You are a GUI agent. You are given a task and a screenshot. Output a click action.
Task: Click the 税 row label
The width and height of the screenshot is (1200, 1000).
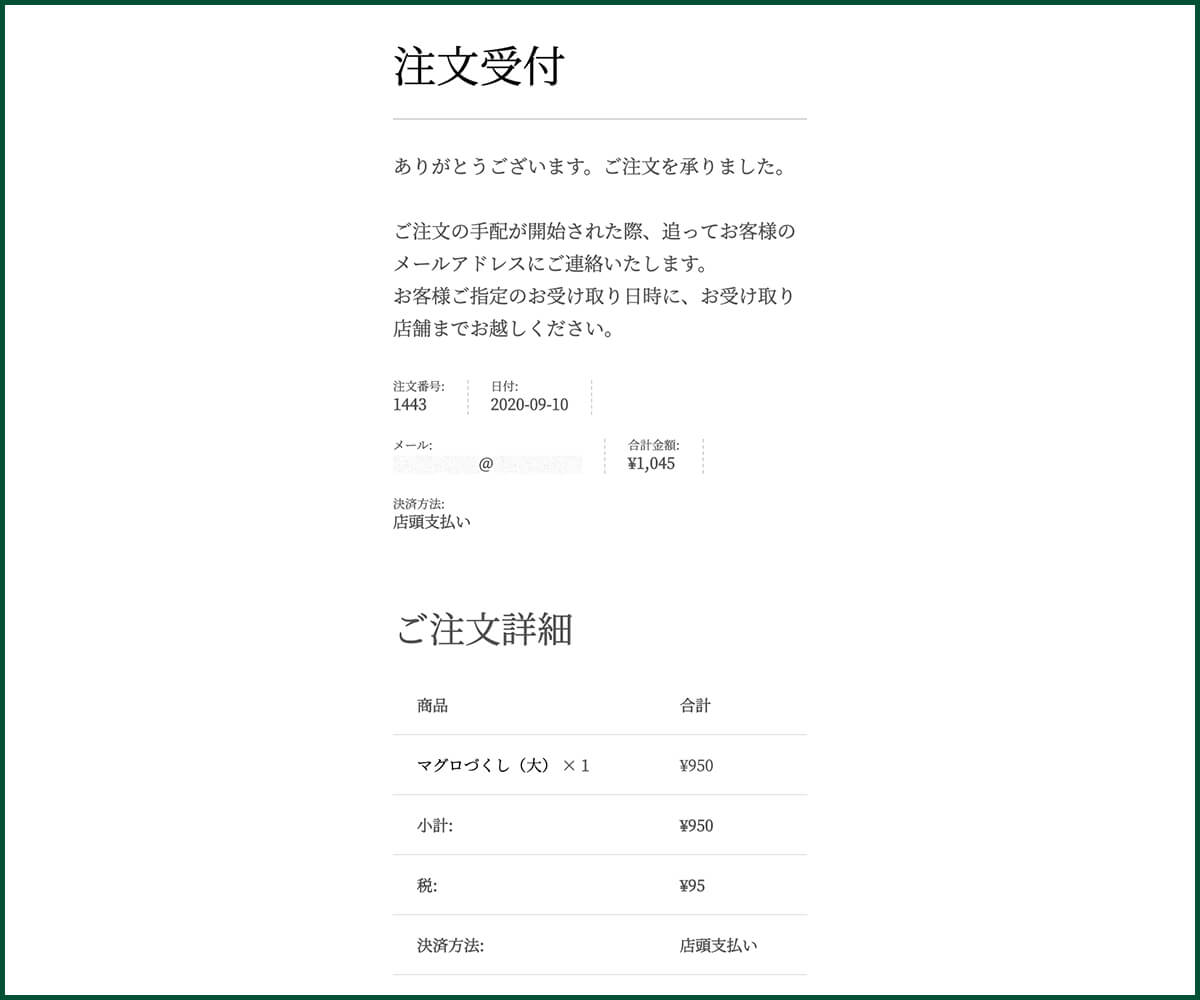(427, 886)
